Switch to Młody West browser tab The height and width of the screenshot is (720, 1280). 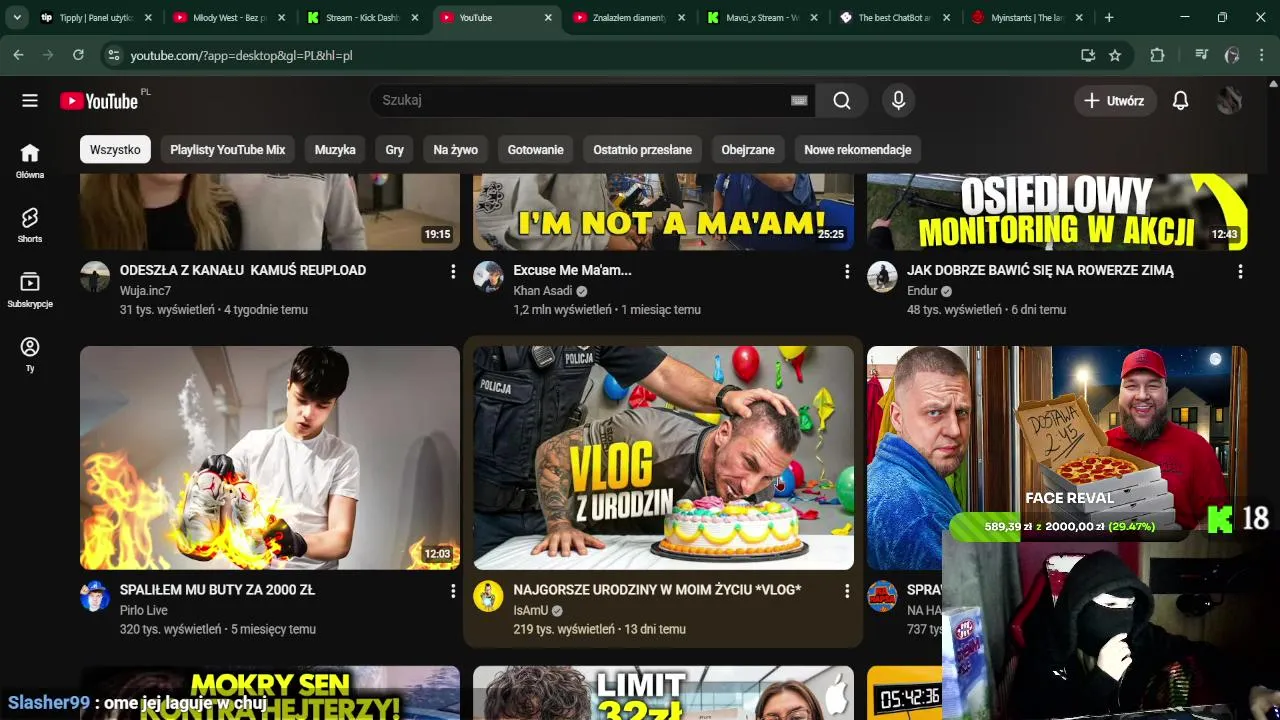coord(228,17)
